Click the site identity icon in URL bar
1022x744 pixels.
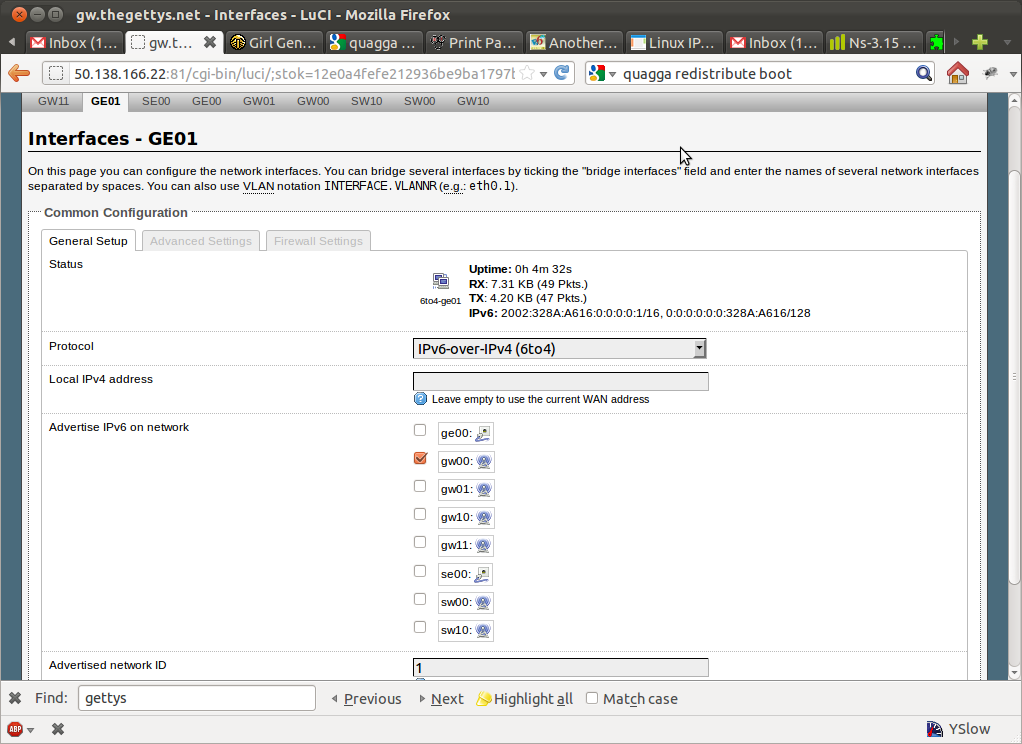click(x=56, y=73)
